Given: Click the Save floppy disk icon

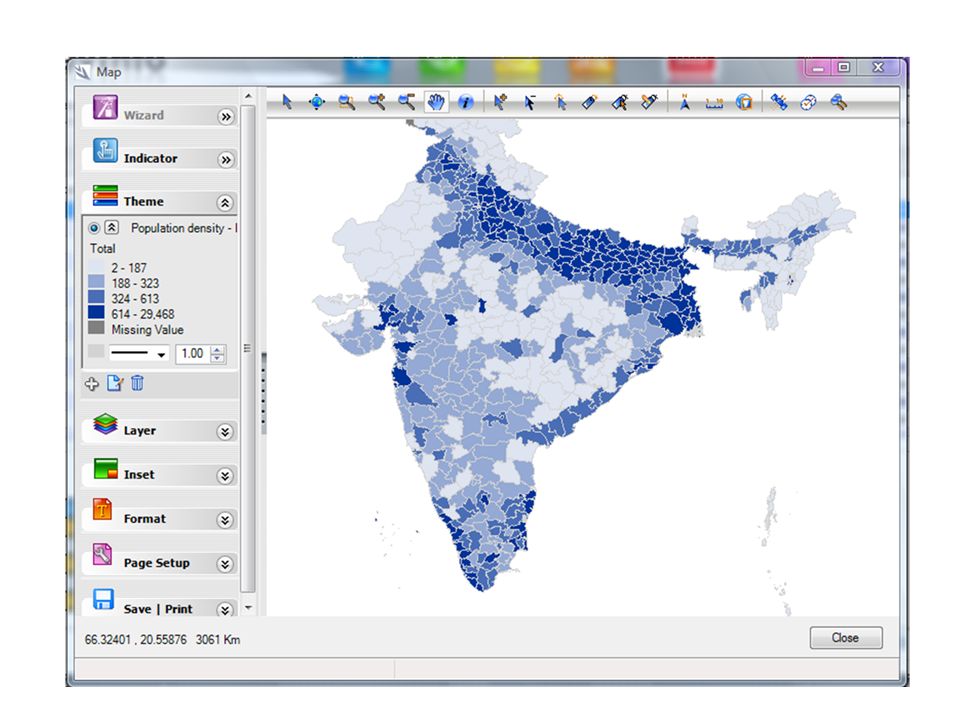Looking at the screenshot, I should [x=103, y=599].
